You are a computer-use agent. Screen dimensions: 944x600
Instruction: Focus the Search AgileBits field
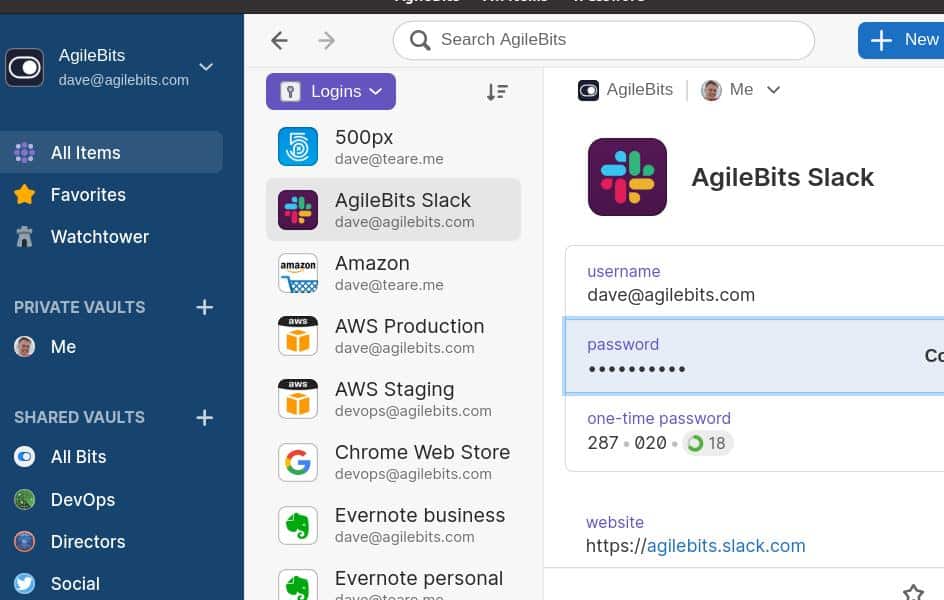tap(603, 40)
